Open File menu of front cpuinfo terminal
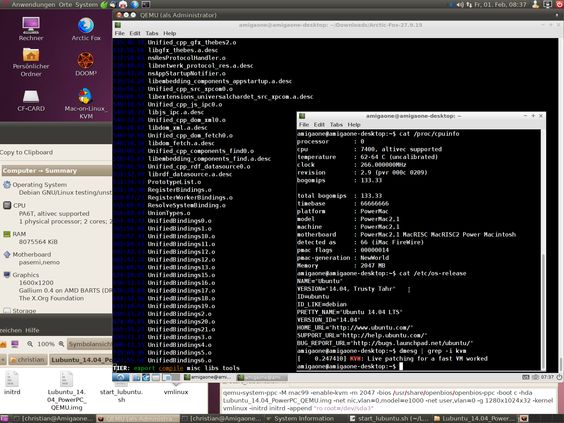Image resolution: width=564 pixels, height=423 pixels. (304, 124)
